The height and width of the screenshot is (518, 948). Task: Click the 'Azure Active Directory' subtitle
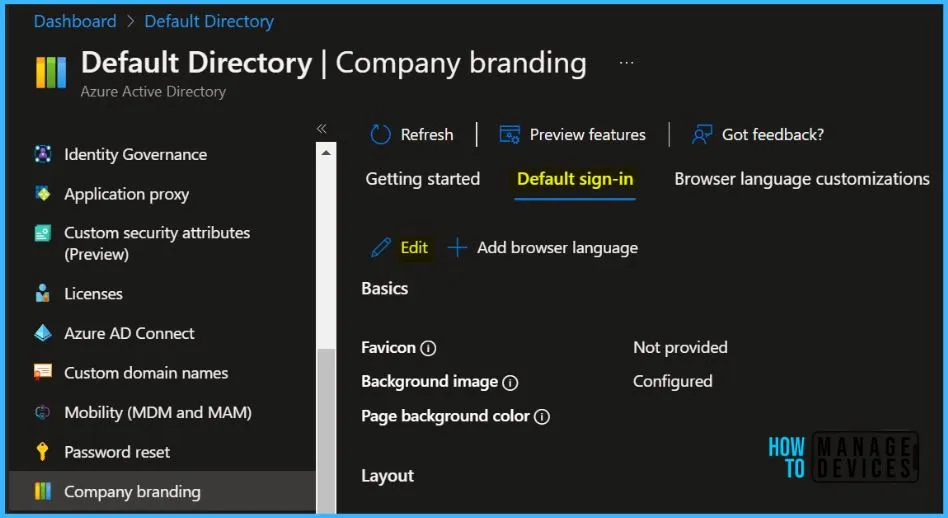[x=153, y=92]
